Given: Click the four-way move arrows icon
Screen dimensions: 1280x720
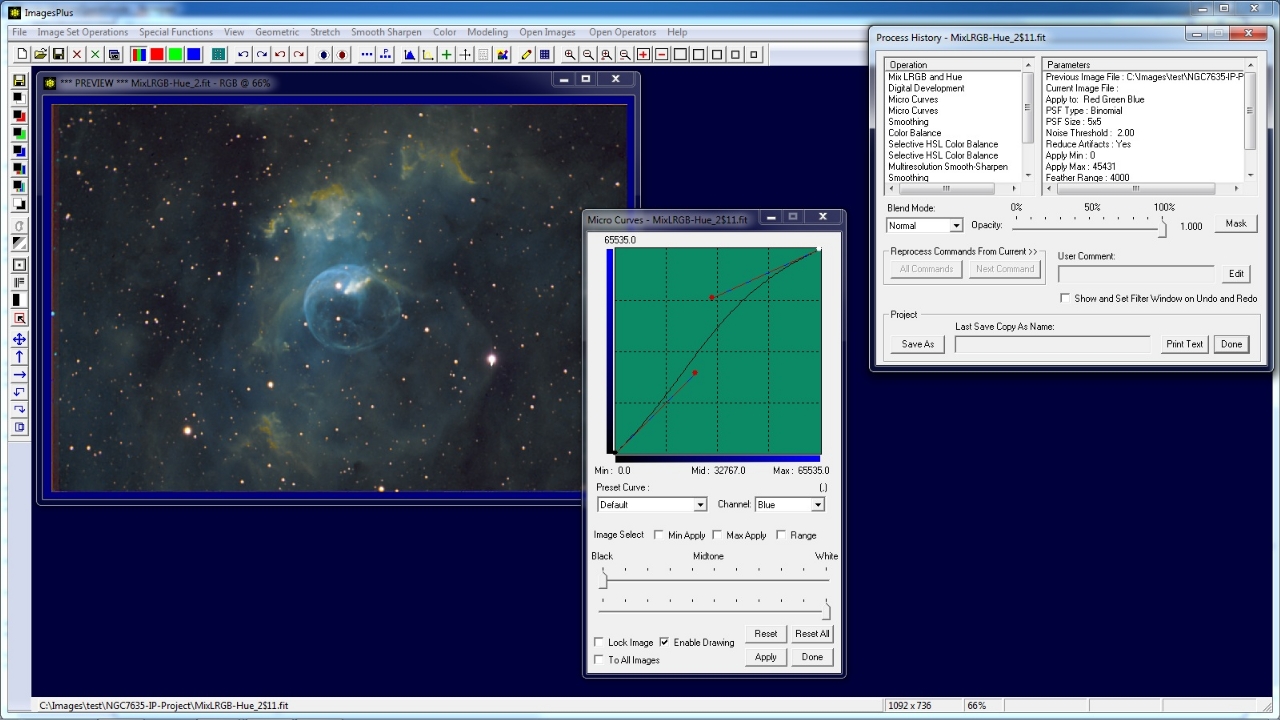Looking at the screenshot, I should (x=19, y=339).
